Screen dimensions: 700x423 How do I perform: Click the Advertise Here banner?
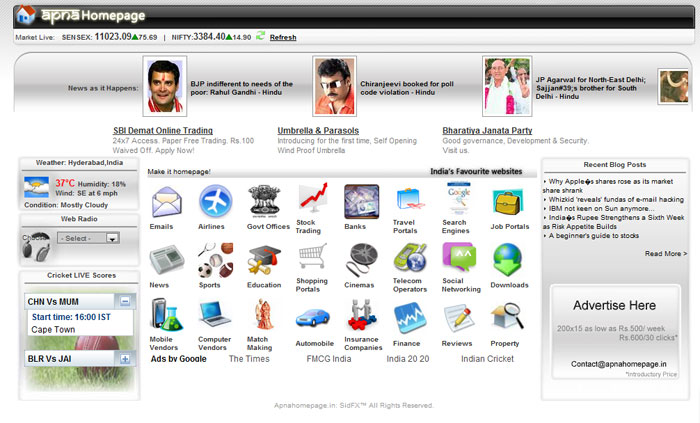[615, 332]
